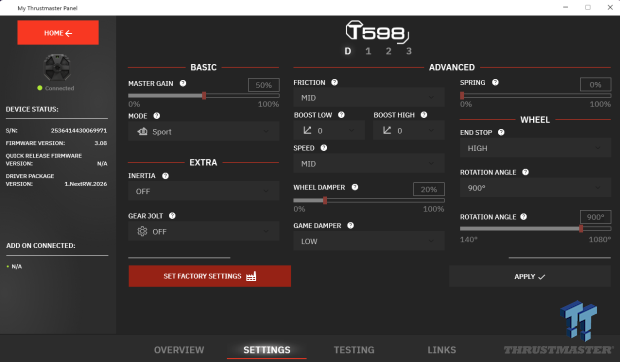This screenshot has height=362, width=620.
Task: Click the Boost Low curve icon
Action: (x=307, y=130)
